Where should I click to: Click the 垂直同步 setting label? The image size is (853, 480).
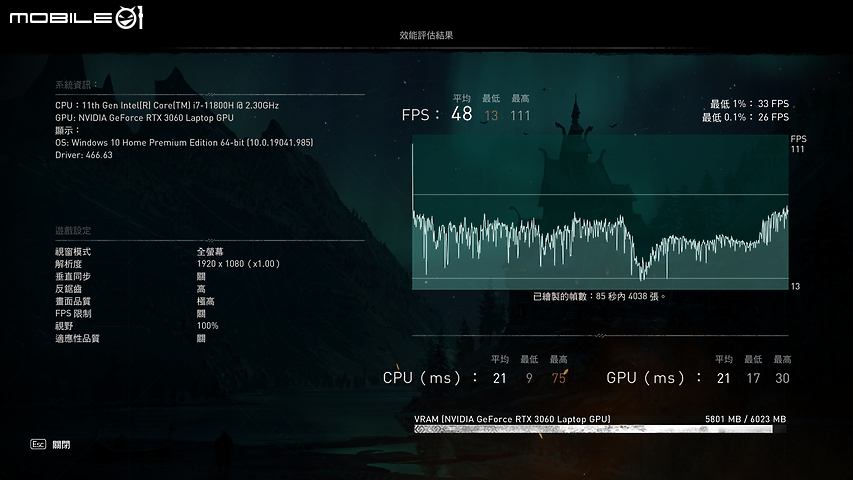click(73, 276)
